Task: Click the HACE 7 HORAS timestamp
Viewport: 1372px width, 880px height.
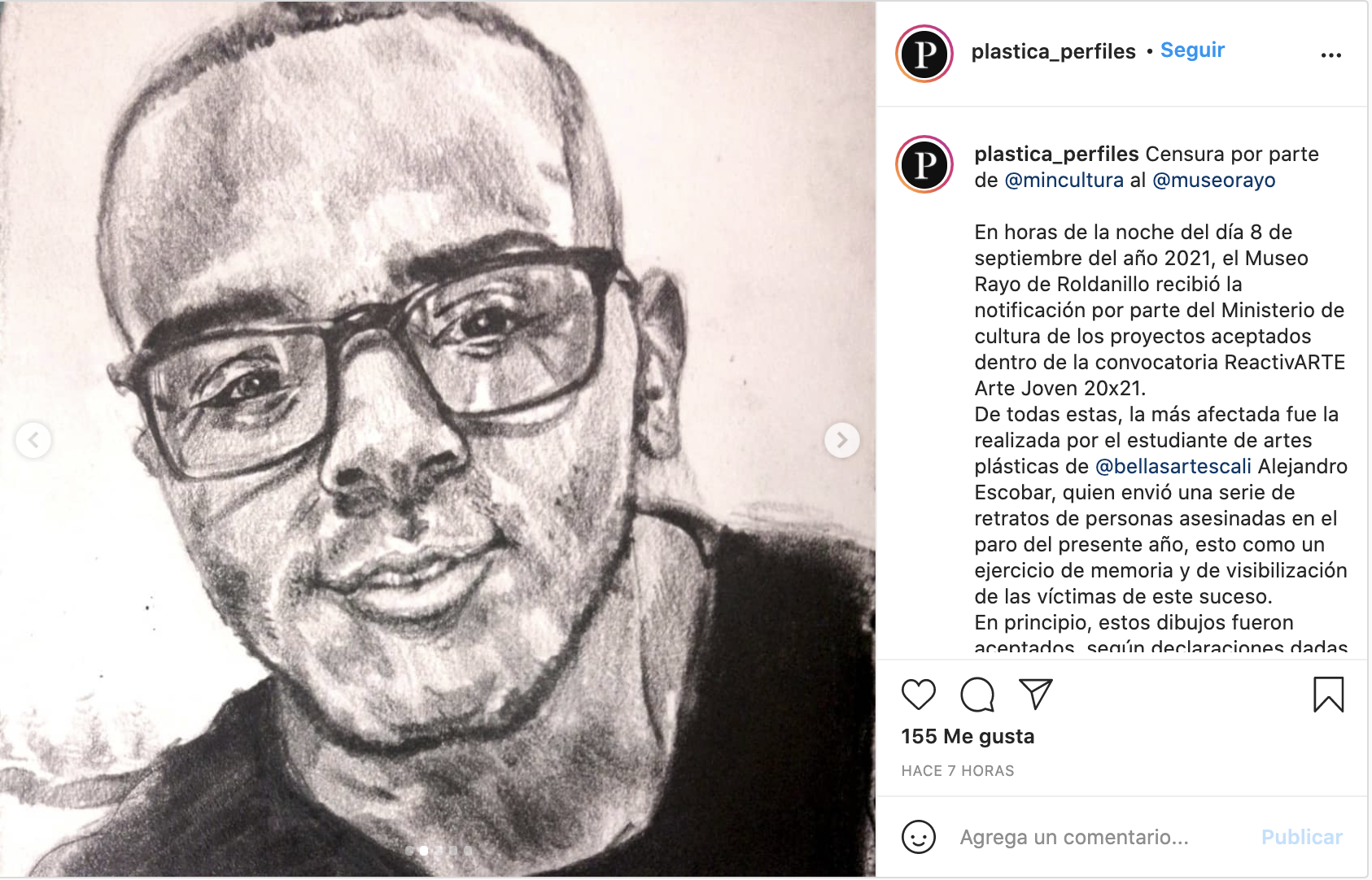Action: [958, 771]
